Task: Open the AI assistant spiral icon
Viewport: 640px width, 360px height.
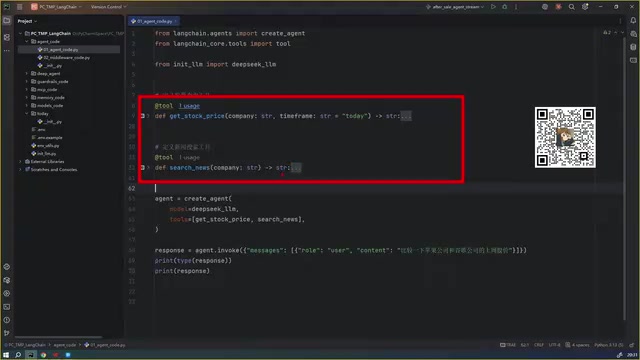Action: pos(544,7)
